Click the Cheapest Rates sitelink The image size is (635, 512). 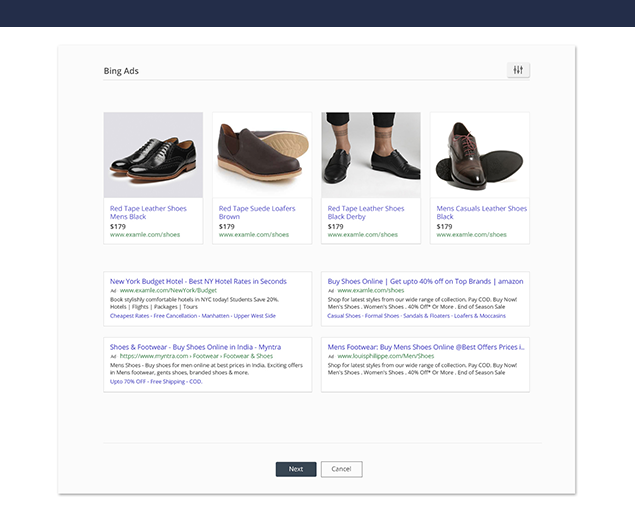coord(129,316)
